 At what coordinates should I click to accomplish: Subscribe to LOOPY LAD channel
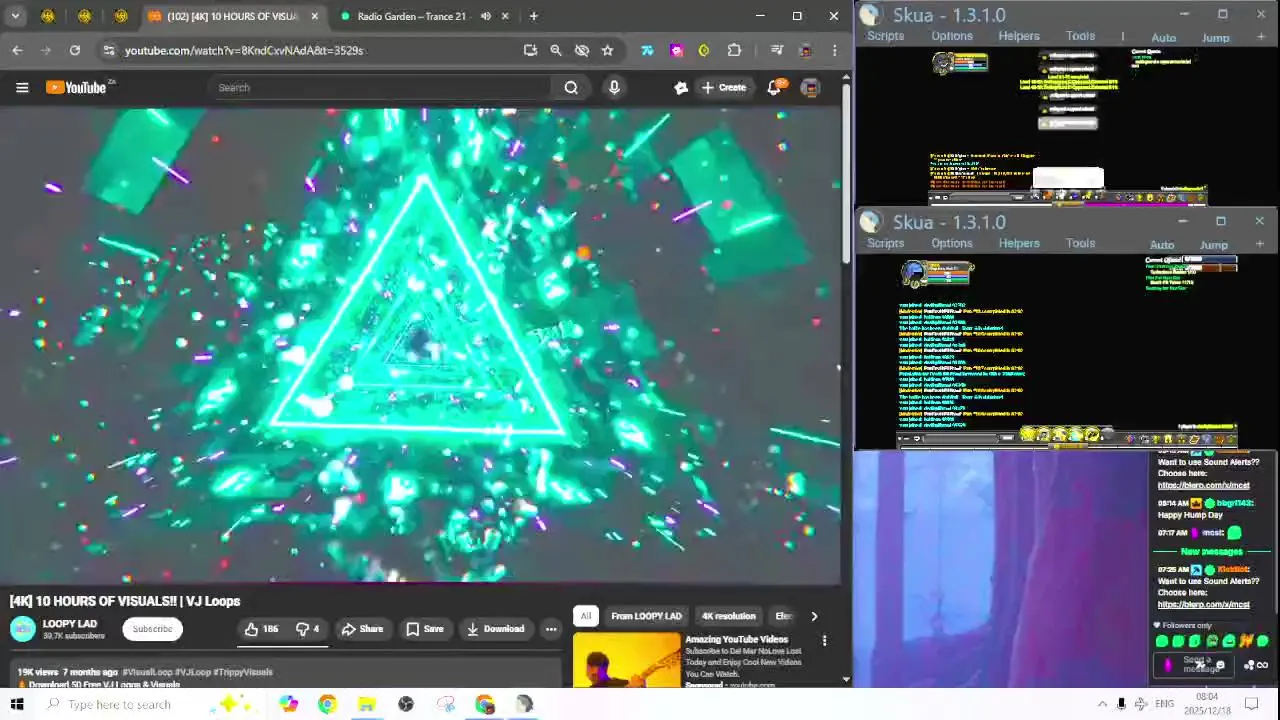pos(152,629)
